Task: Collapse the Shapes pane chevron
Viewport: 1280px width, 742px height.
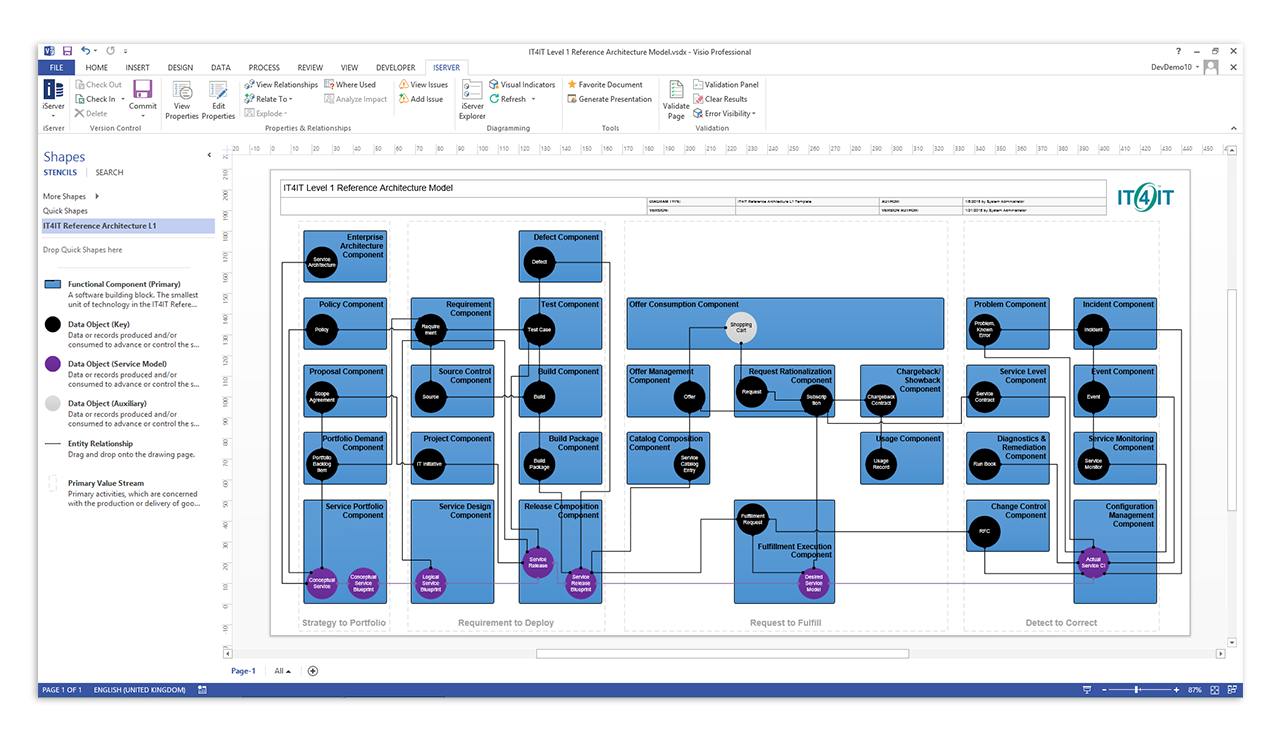Action: 209,155
